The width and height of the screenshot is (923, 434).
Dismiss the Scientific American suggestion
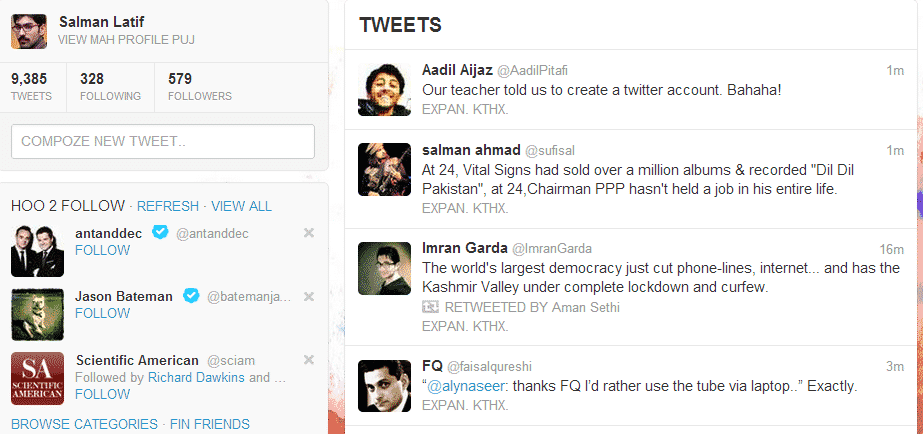308,360
